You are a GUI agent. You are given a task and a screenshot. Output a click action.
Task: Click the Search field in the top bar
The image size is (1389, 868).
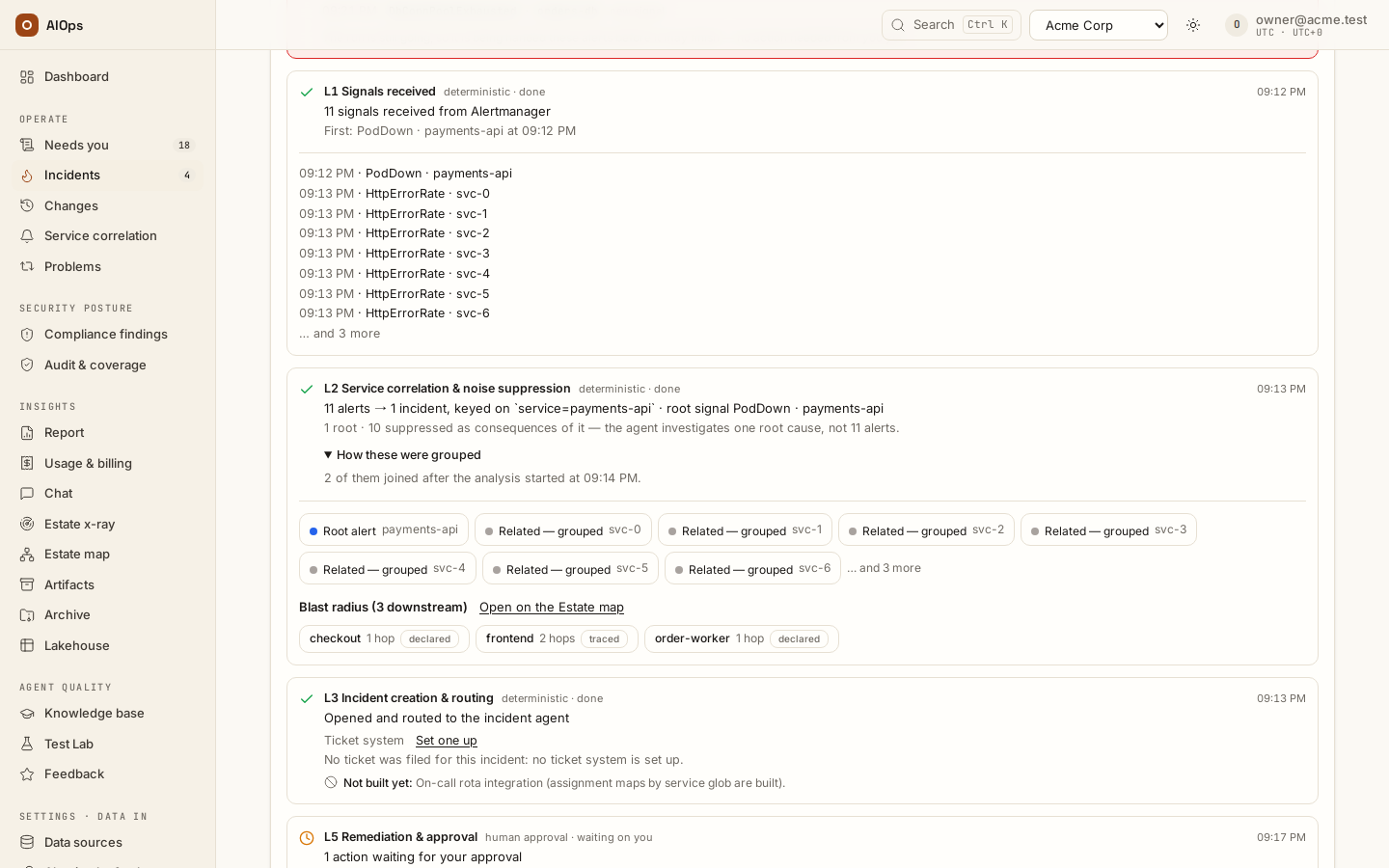click(951, 25)
